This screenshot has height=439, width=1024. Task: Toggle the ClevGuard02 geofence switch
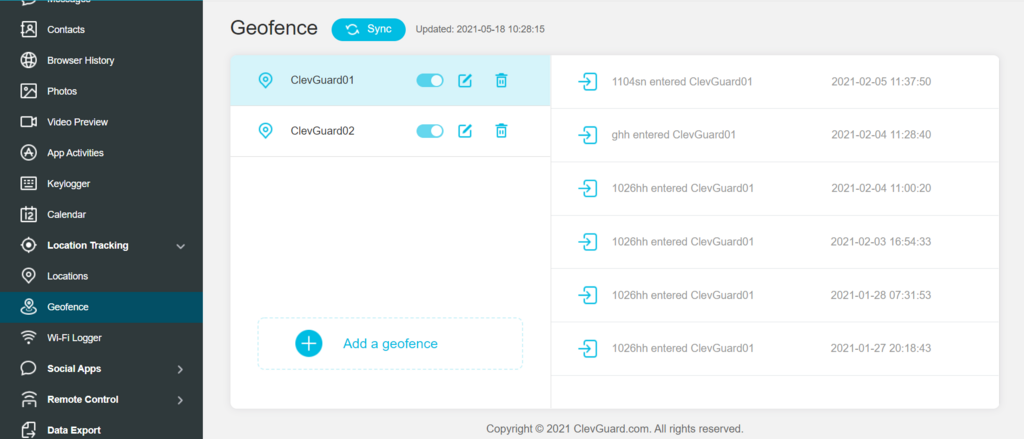coord(430,131)
